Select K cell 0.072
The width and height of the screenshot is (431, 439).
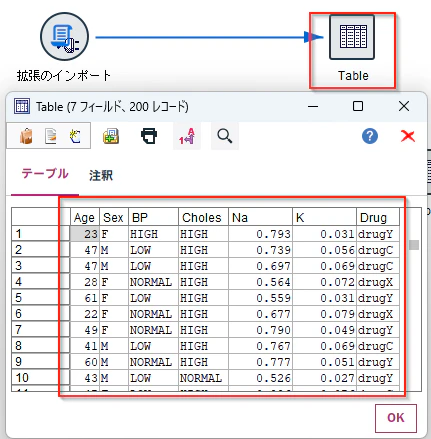[324, 282]
